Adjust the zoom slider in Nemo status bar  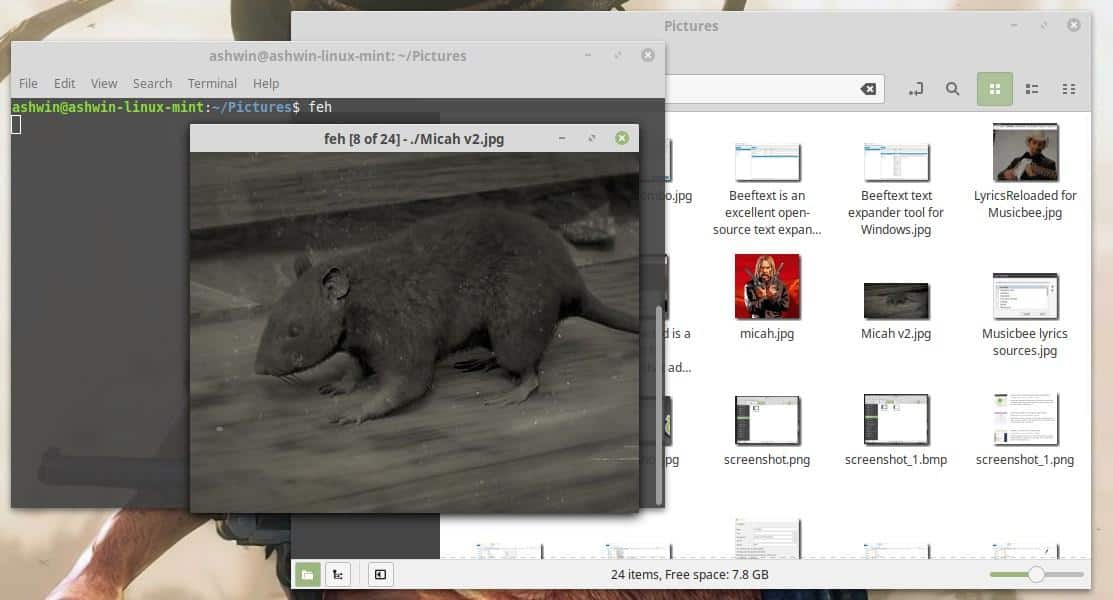1037,574
